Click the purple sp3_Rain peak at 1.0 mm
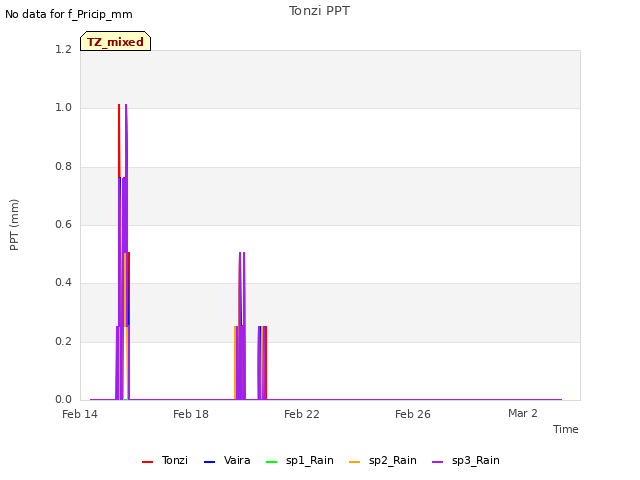This screenshot has height=480, width=640. click(x=126, y=105)
